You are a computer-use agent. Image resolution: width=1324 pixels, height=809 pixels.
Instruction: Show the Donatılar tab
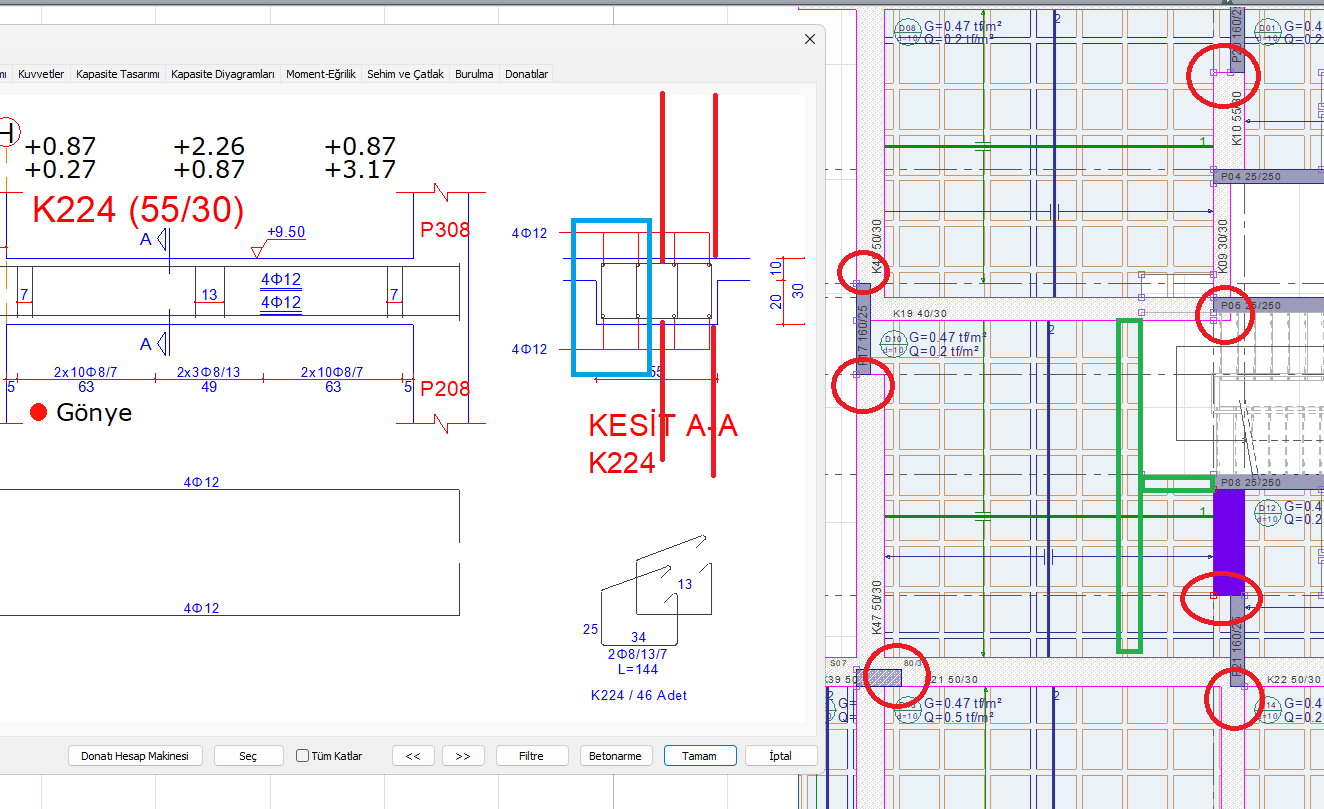[526, 74]
